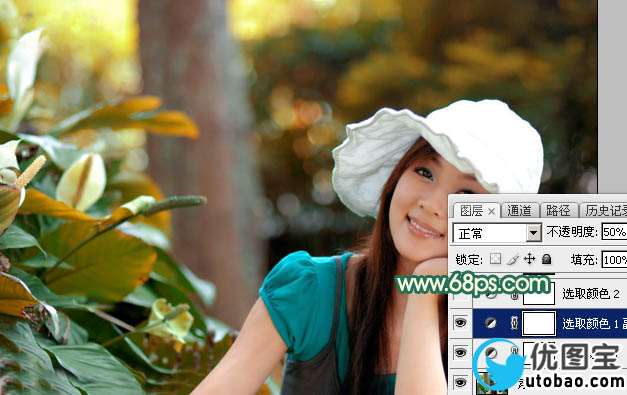Screen dimensions: 627x395
Task: Click the 填充 fill field showing 100%
Action: point(615,260)
